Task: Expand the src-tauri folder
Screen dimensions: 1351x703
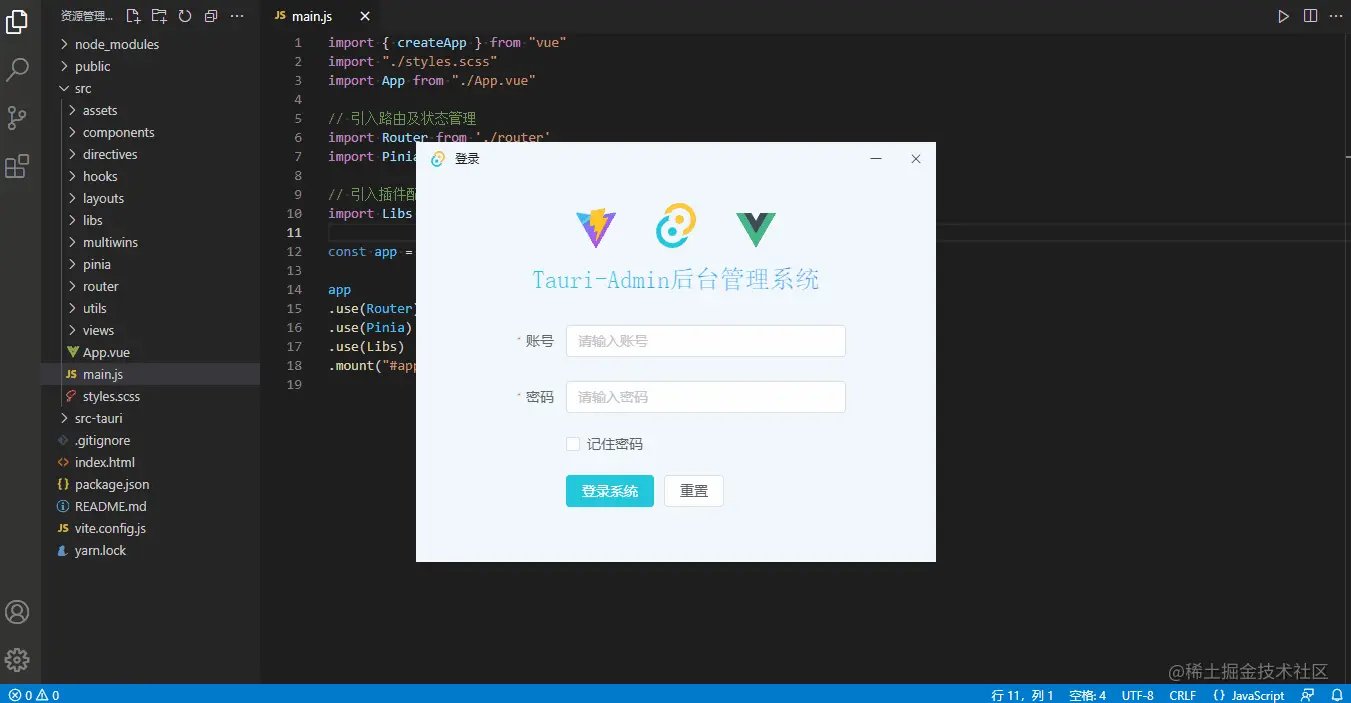Action: coord(150,418)
